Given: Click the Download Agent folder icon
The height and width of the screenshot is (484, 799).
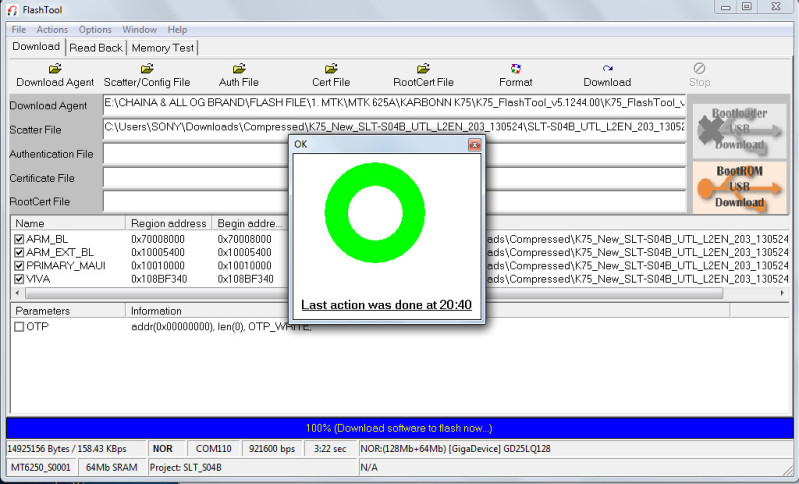Looking at the screenshot, I should (x=55, y=68).
